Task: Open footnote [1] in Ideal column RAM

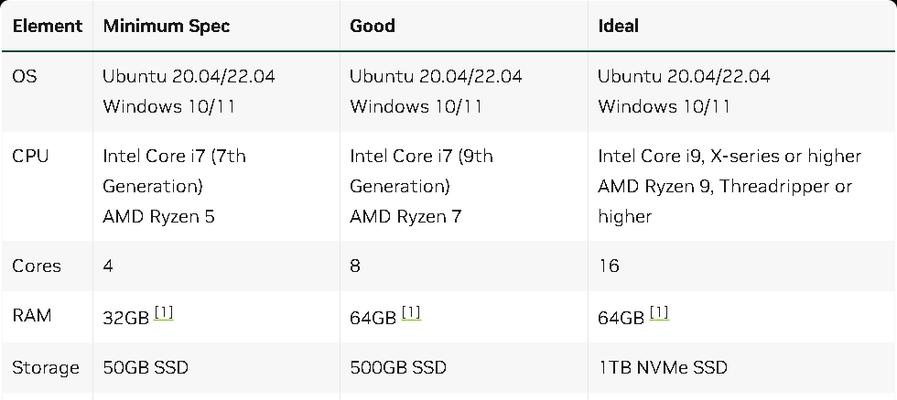Action: [x=660, y=314]
